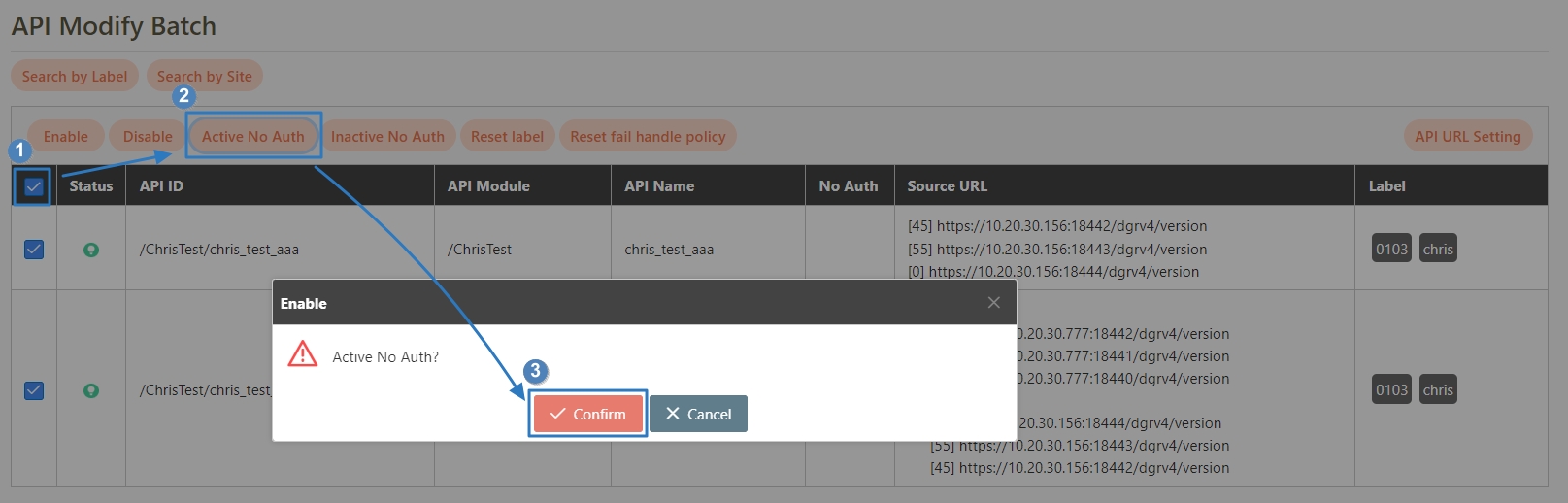
Task: Close the Enable dialog with X
Action: coord(993,303)
